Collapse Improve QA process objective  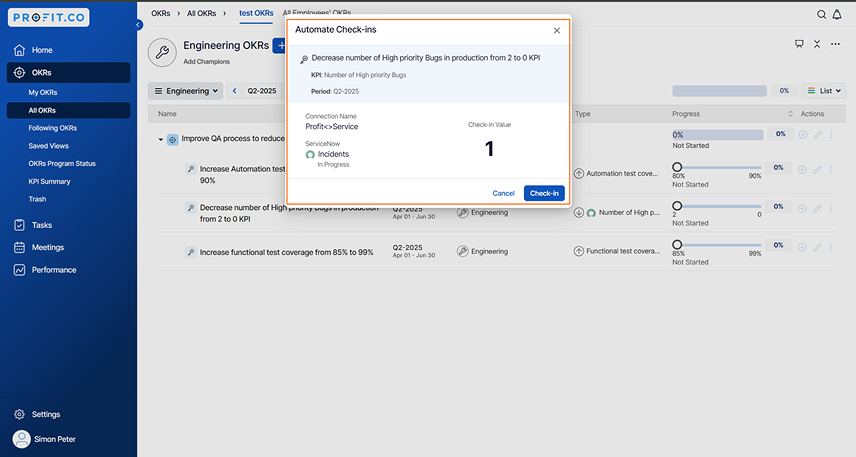click(160, 140)
